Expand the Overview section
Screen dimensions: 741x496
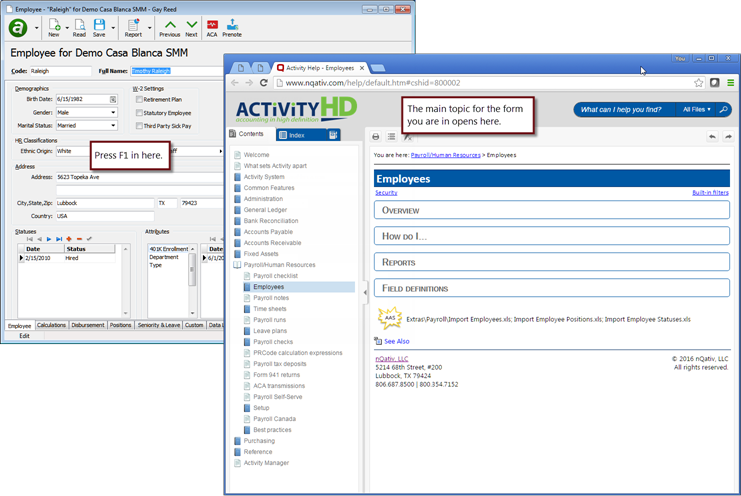point(551,210)
